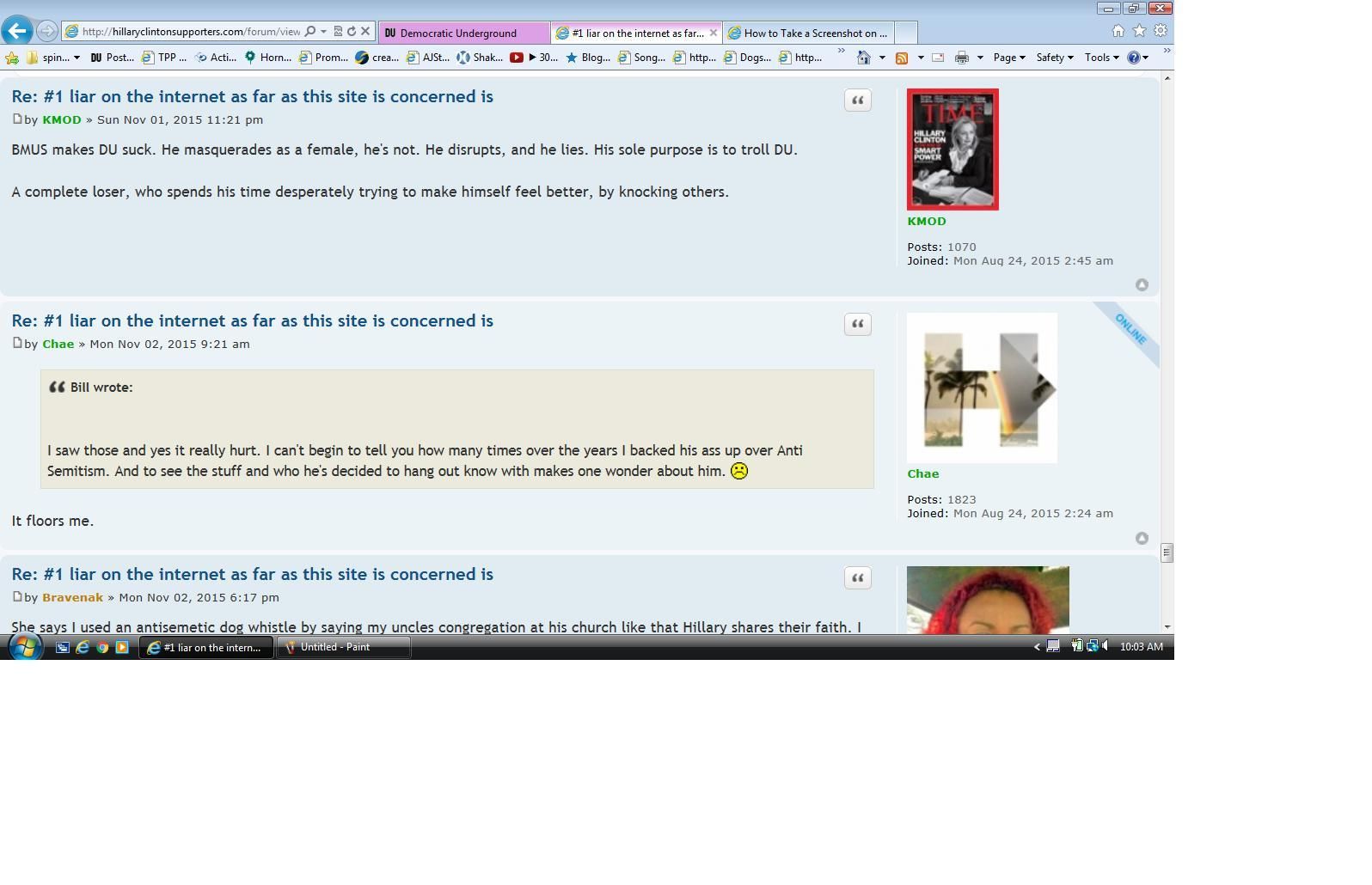
Task: Expand the Page dropdown menu
Action: [1008, 58]
